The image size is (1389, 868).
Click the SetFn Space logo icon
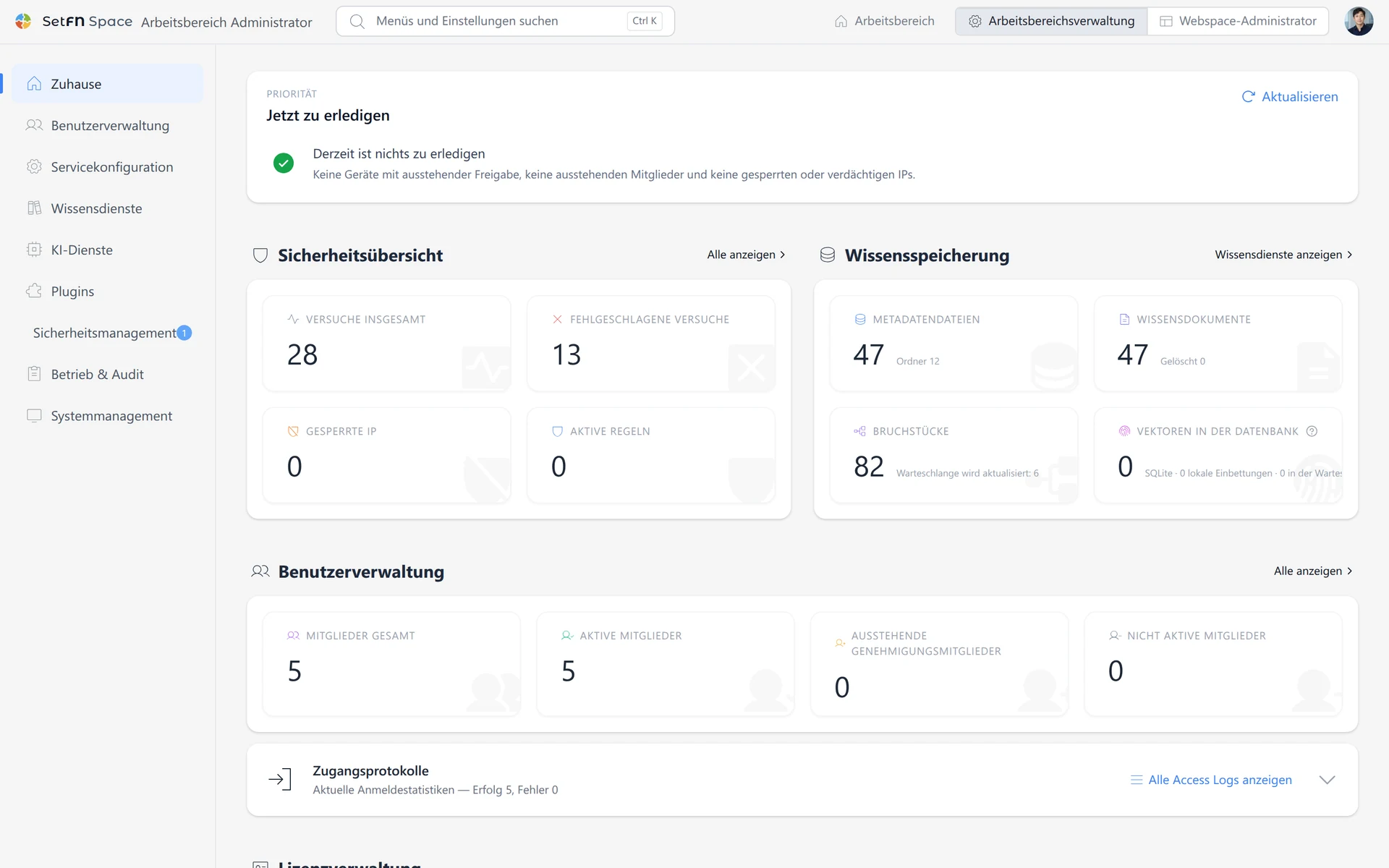23,21
